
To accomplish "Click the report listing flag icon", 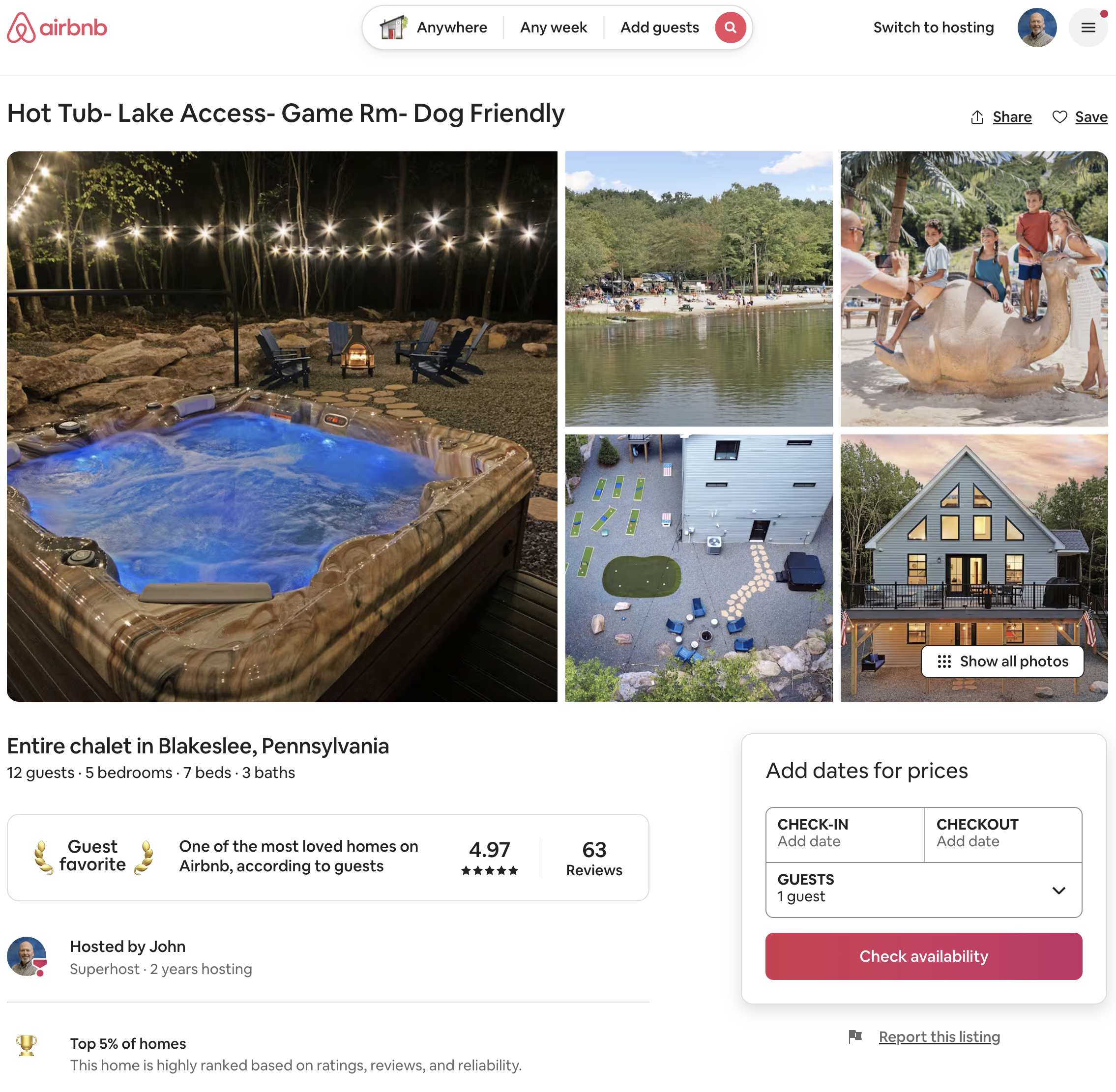I will [855, 1036].
